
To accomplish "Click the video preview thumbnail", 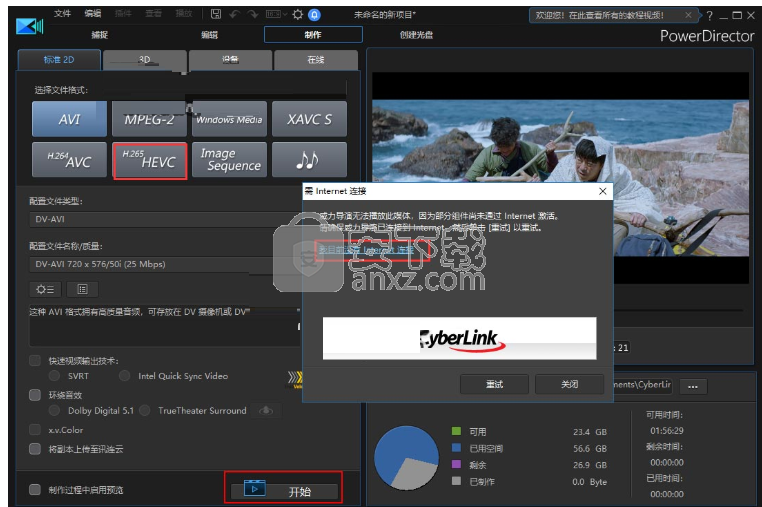I will pyautogui.click(x=560, y=177).
